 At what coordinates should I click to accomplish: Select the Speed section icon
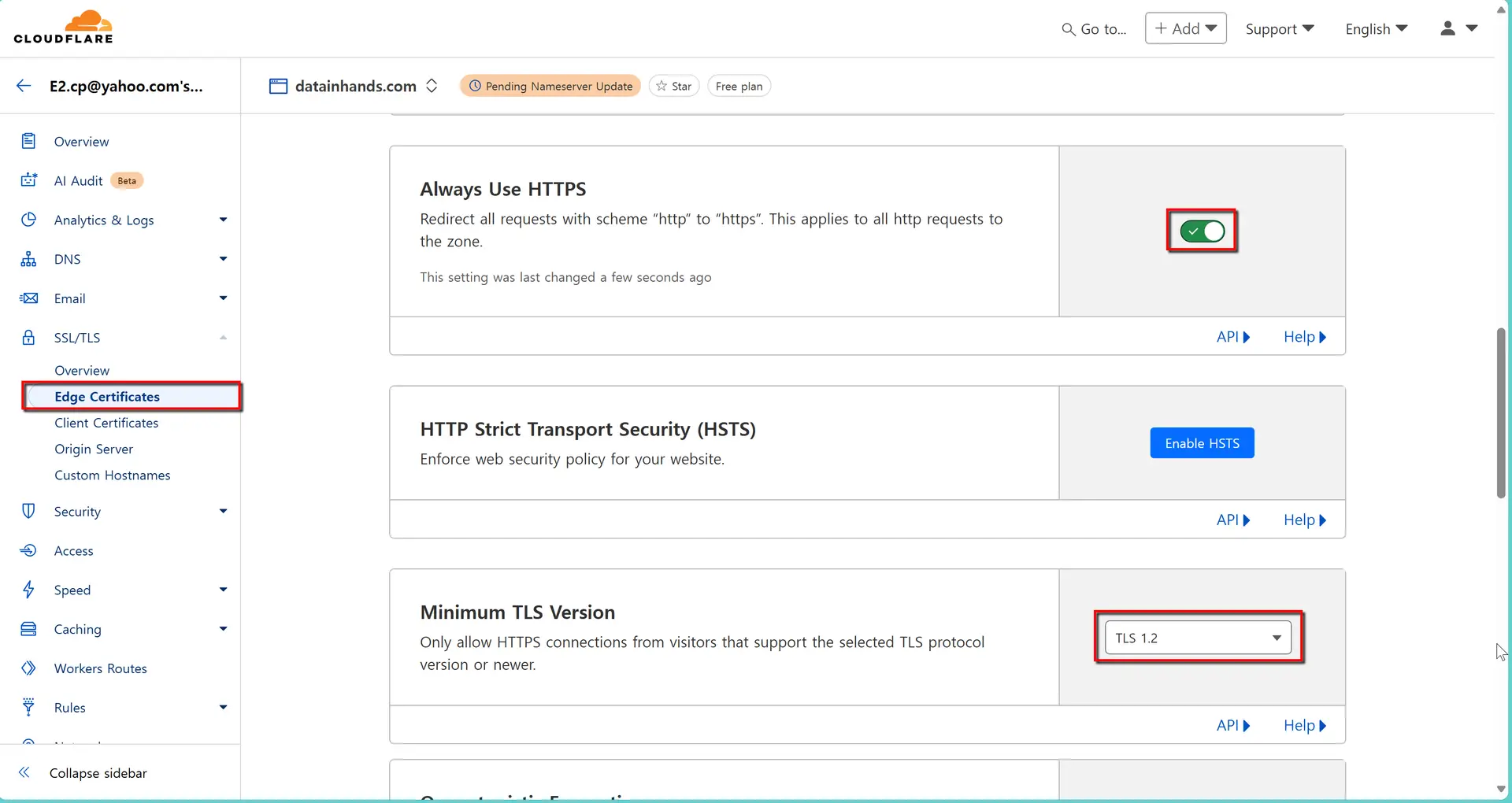(28, 590)
